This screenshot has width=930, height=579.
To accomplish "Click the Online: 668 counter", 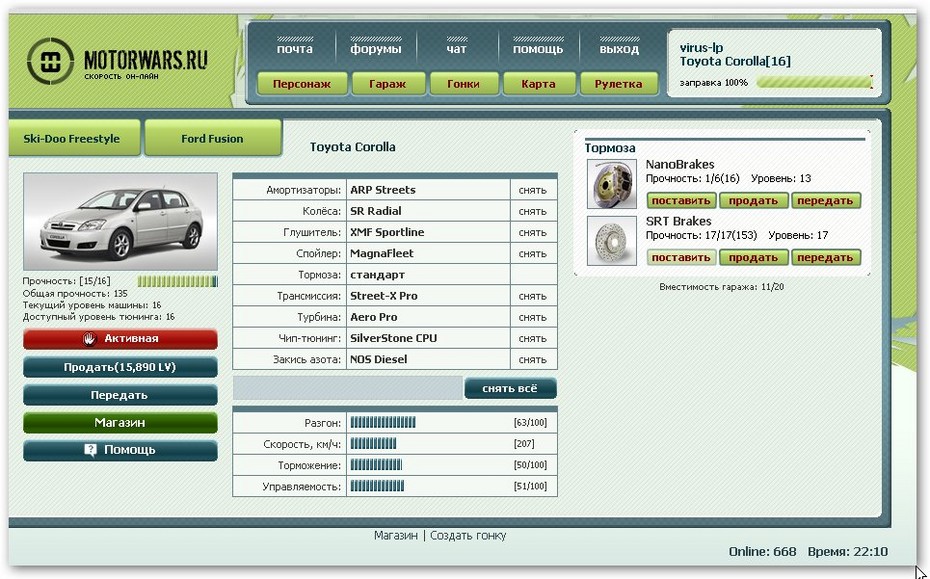I will point(762,552).
